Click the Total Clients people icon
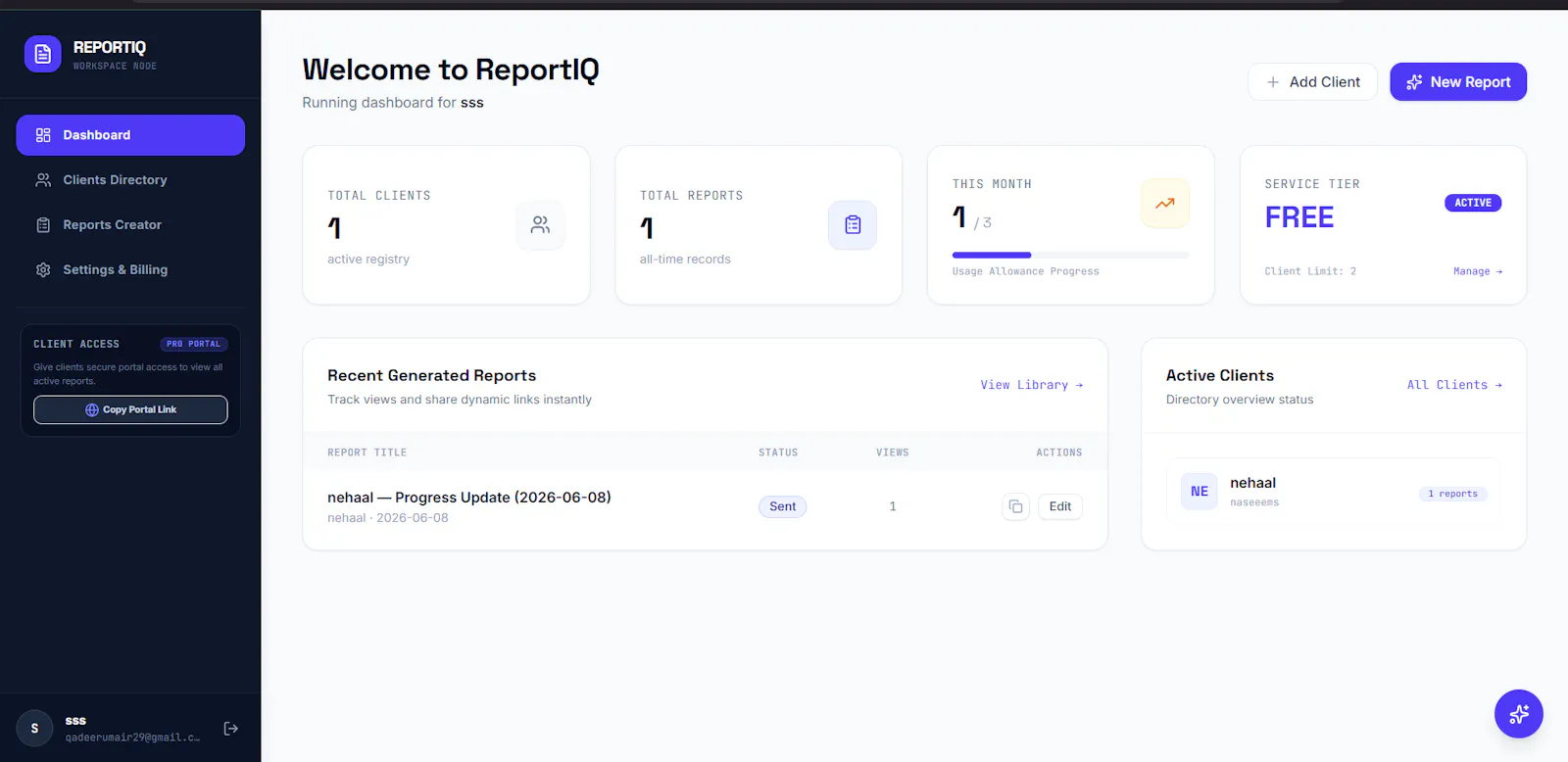The width and height of the screenshot is (1568, 762). click(540, 225)
